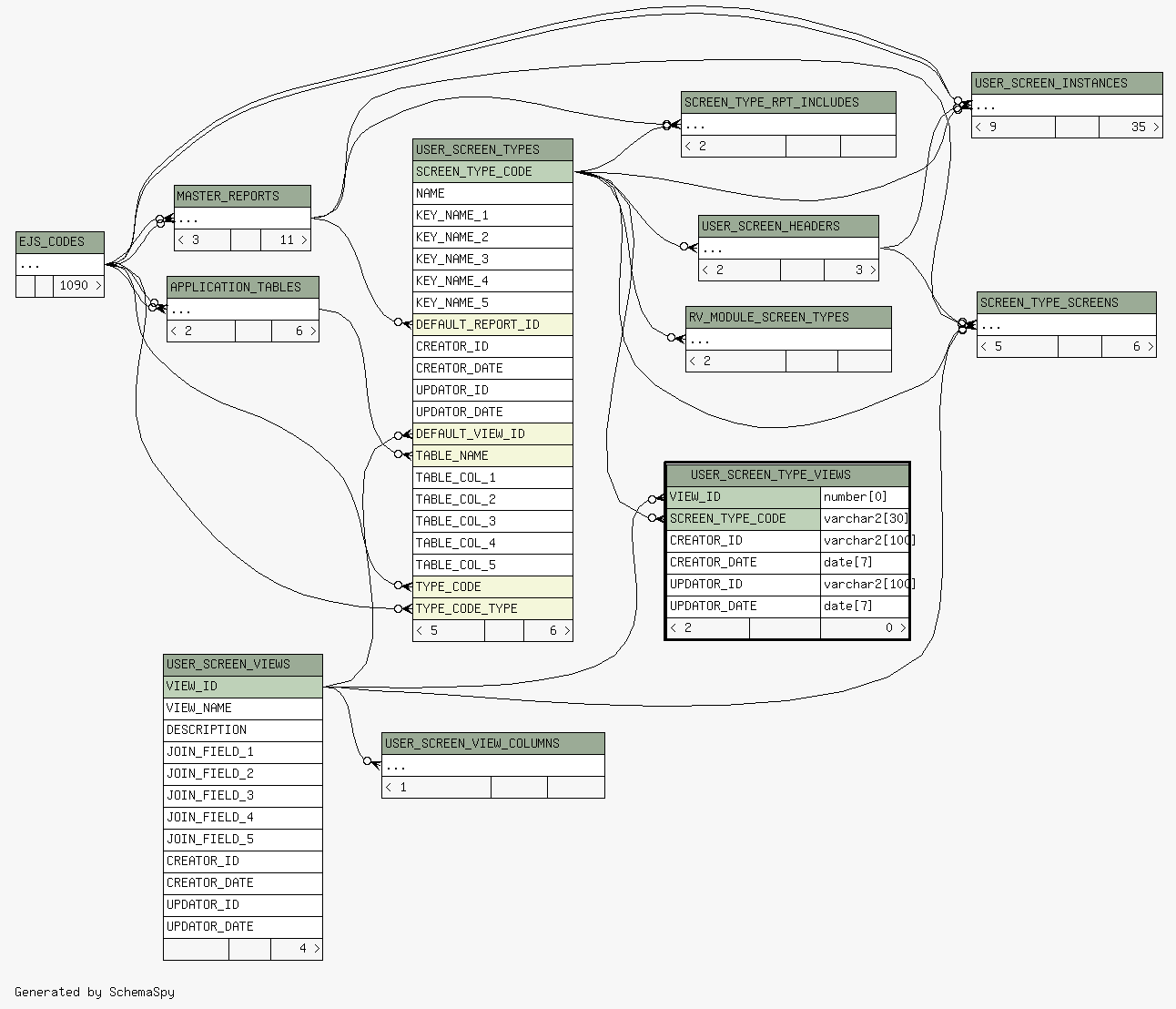The height and width of the screenshot is (1009, 1176).
Task: Select the KEY_NAME_5 column row
Action: tap(492, 303)
